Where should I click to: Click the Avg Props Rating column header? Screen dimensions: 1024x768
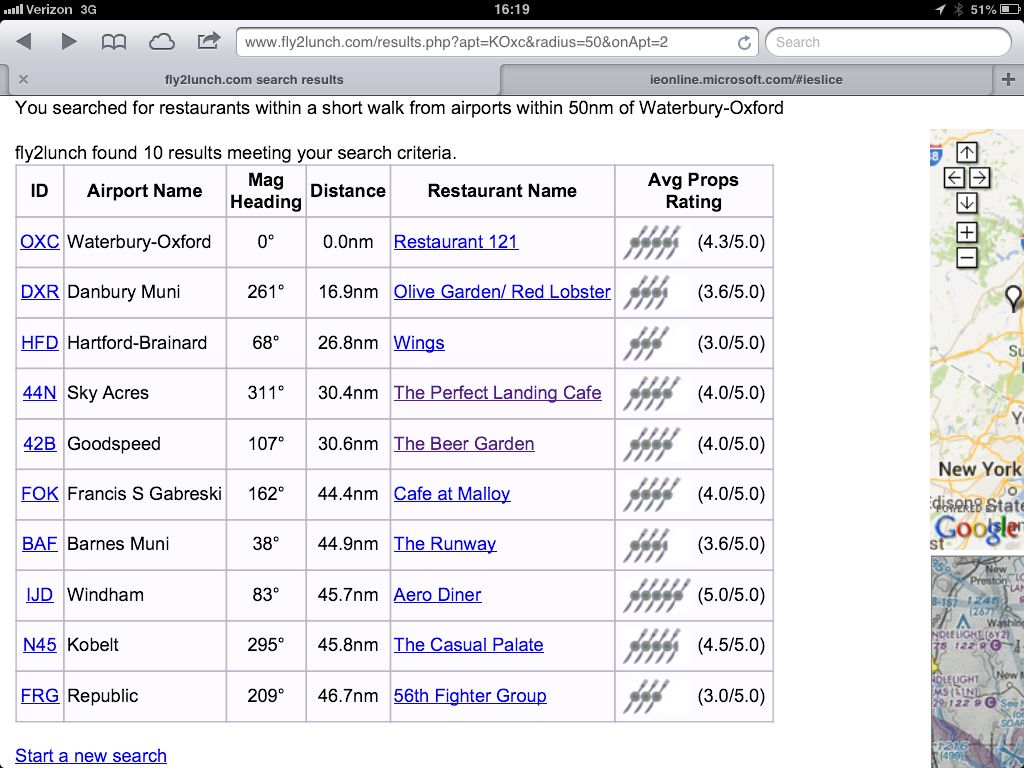pos(694,191)
